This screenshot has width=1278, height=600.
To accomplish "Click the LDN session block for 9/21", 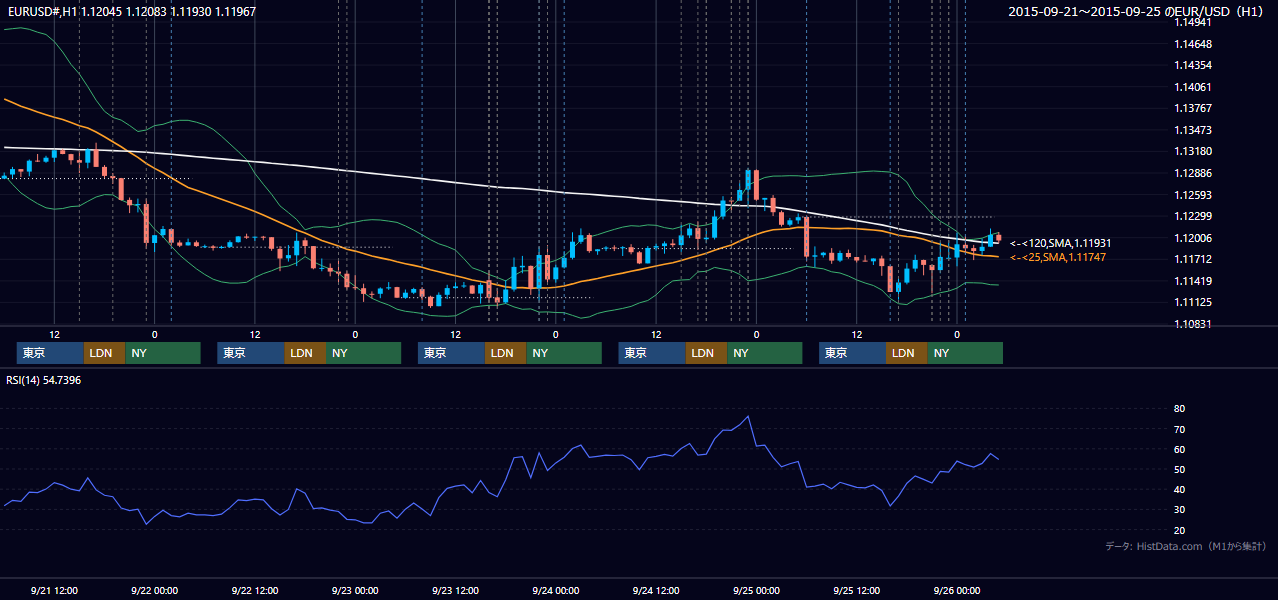I will pyautogui.click(x=104, y=353).
